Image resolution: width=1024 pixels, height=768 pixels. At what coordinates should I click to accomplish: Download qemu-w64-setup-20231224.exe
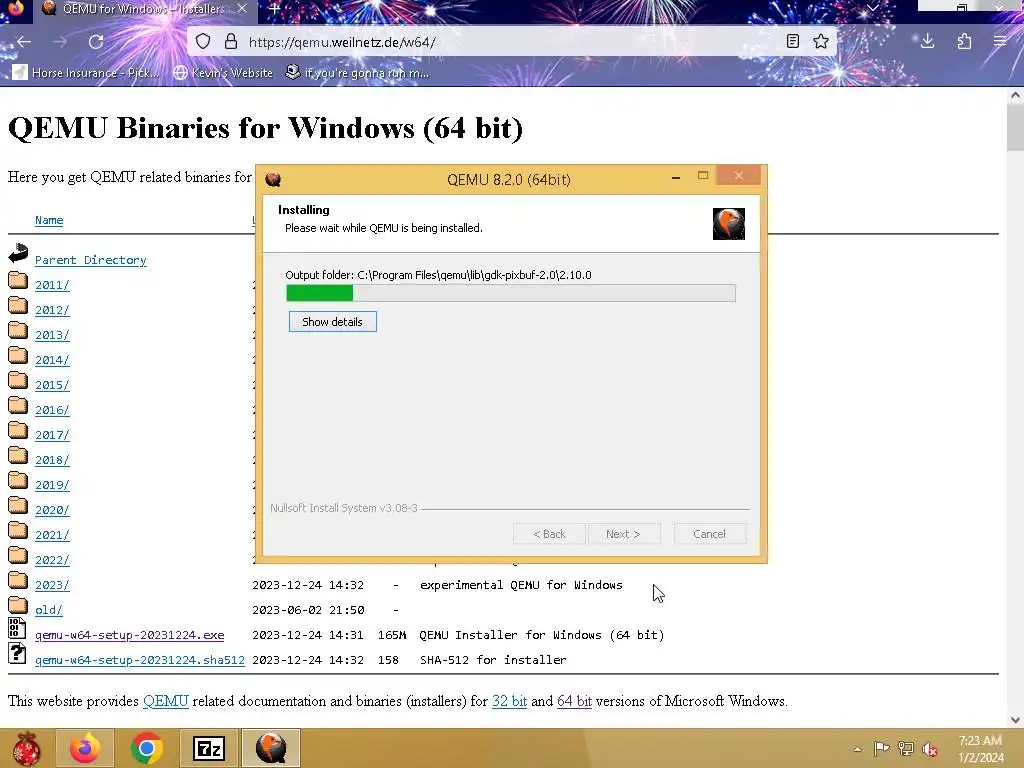point(129,635)
